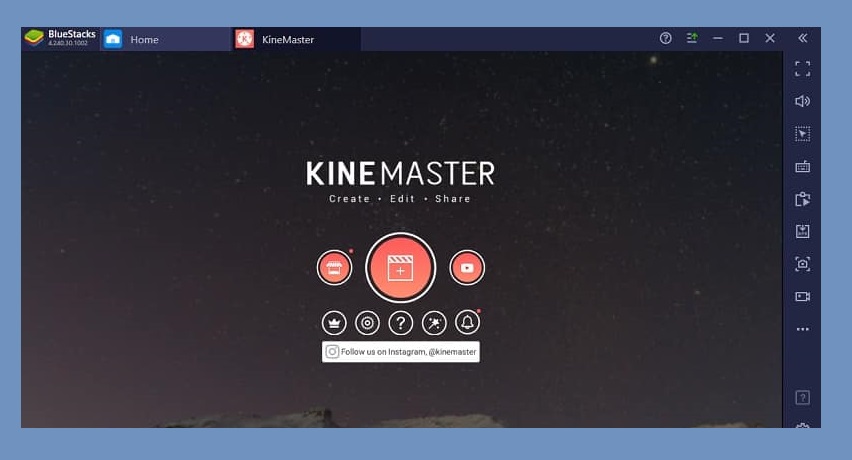Open the notifications bell icon
This screenshot has height=460, width=852.
(x=467, y=323)
